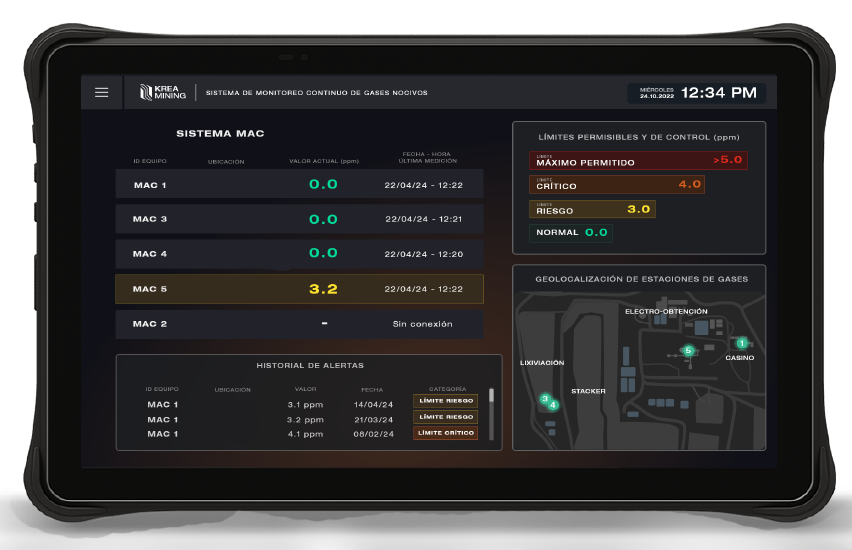Click the 12:34 PM clock display

pyautogui.click(x=719, y=93)
